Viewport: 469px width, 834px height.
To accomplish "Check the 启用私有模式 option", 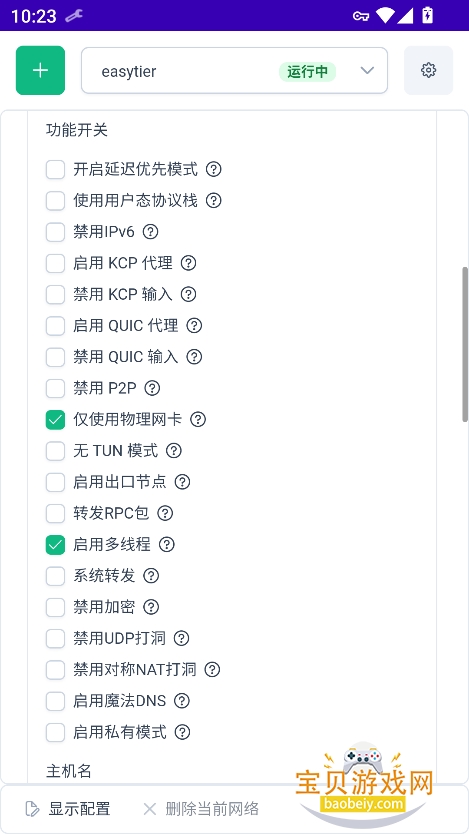I will 55,732.
